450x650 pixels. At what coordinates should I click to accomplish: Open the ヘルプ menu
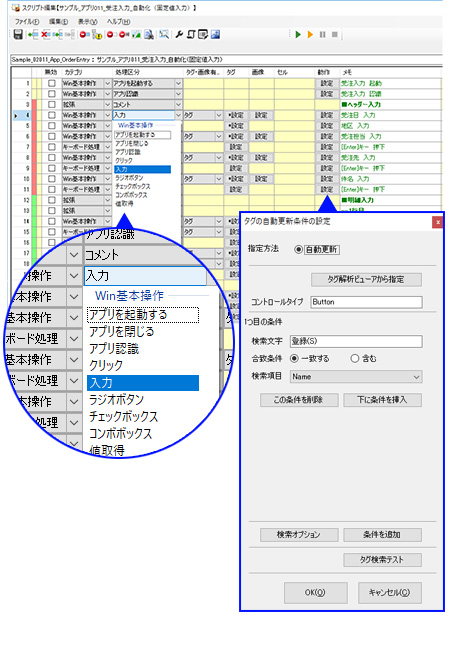tap(119, 22)
